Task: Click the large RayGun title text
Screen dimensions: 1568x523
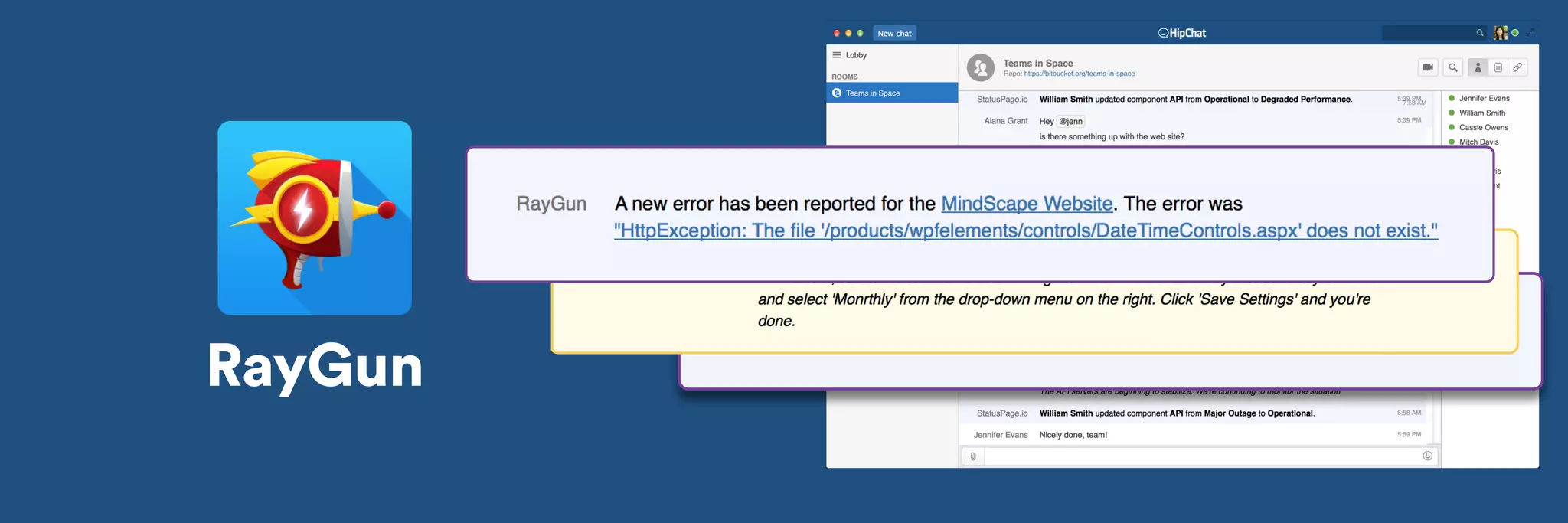Action: pos(315,368)
